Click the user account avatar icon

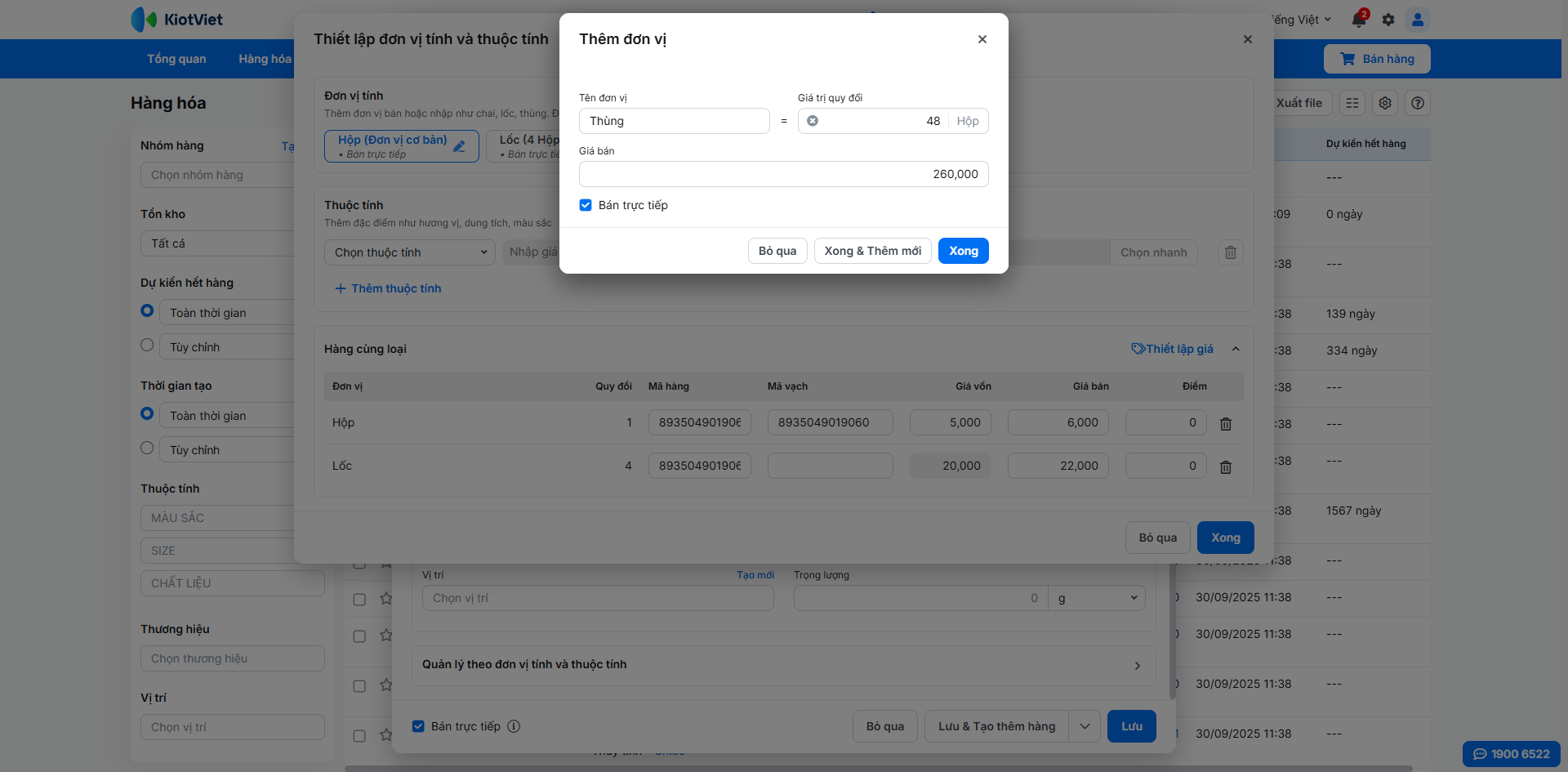coord(1418,20)
